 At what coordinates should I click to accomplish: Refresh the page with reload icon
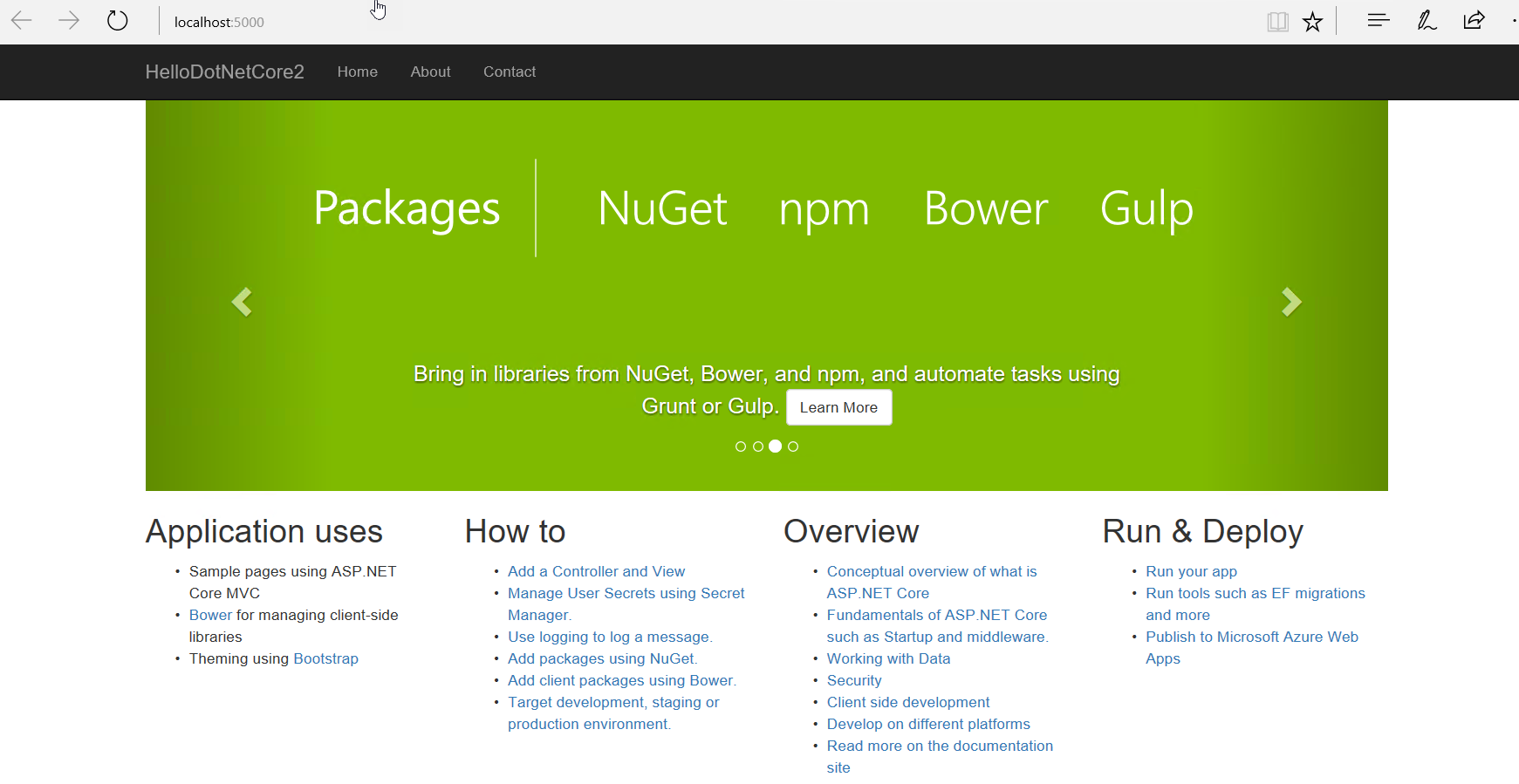coord(118,21)
